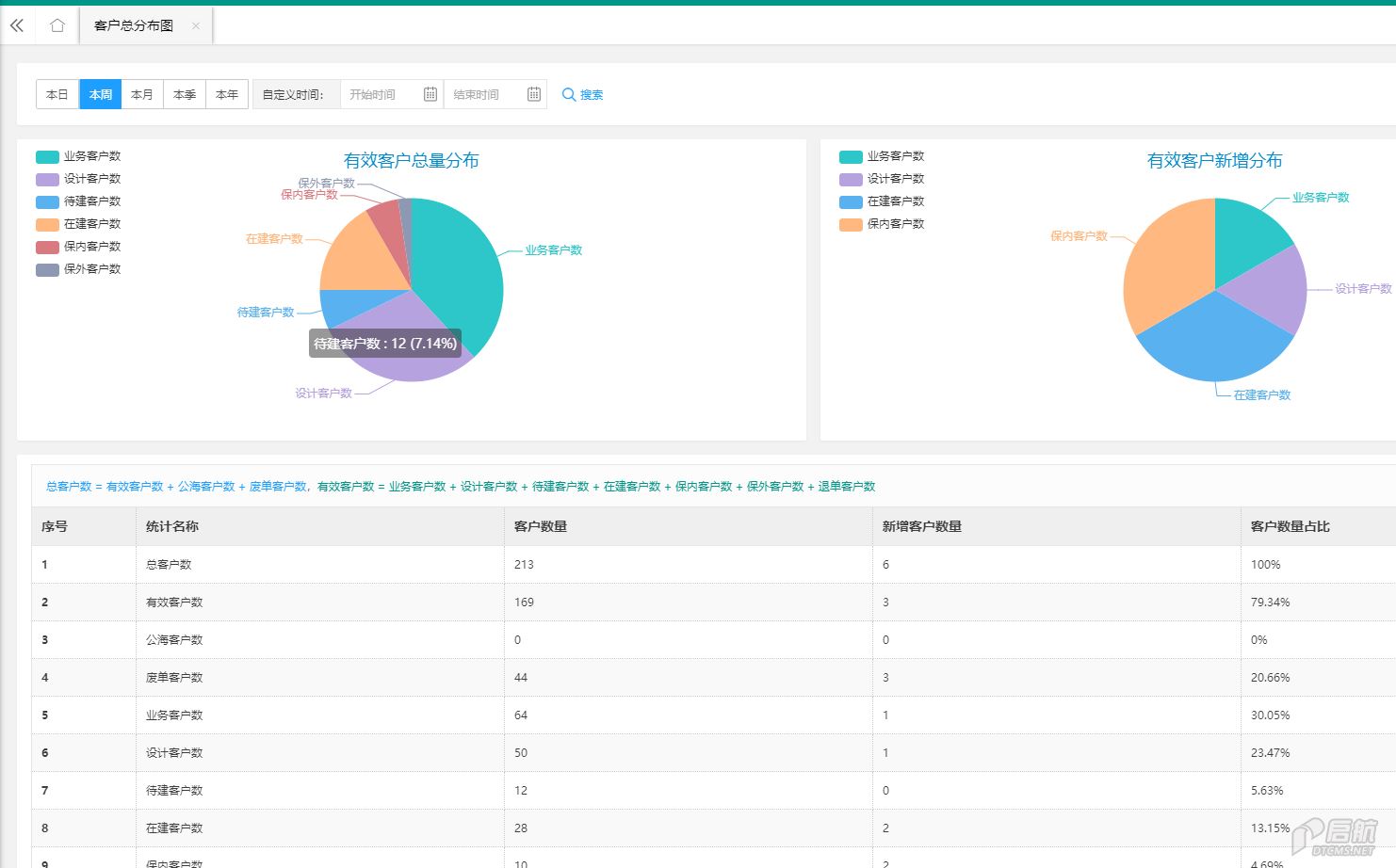
Task: Toggle 在建客户数 legend in new-customer chart
Action: click(x=883, y=201)
